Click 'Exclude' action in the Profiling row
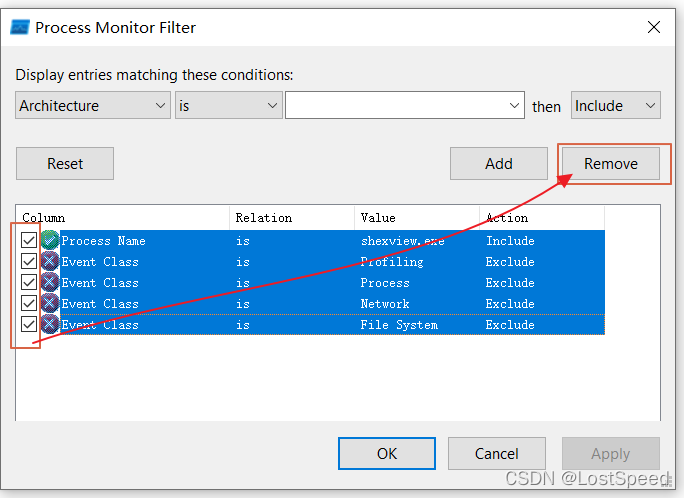The image size is (684, 498). 510,262
